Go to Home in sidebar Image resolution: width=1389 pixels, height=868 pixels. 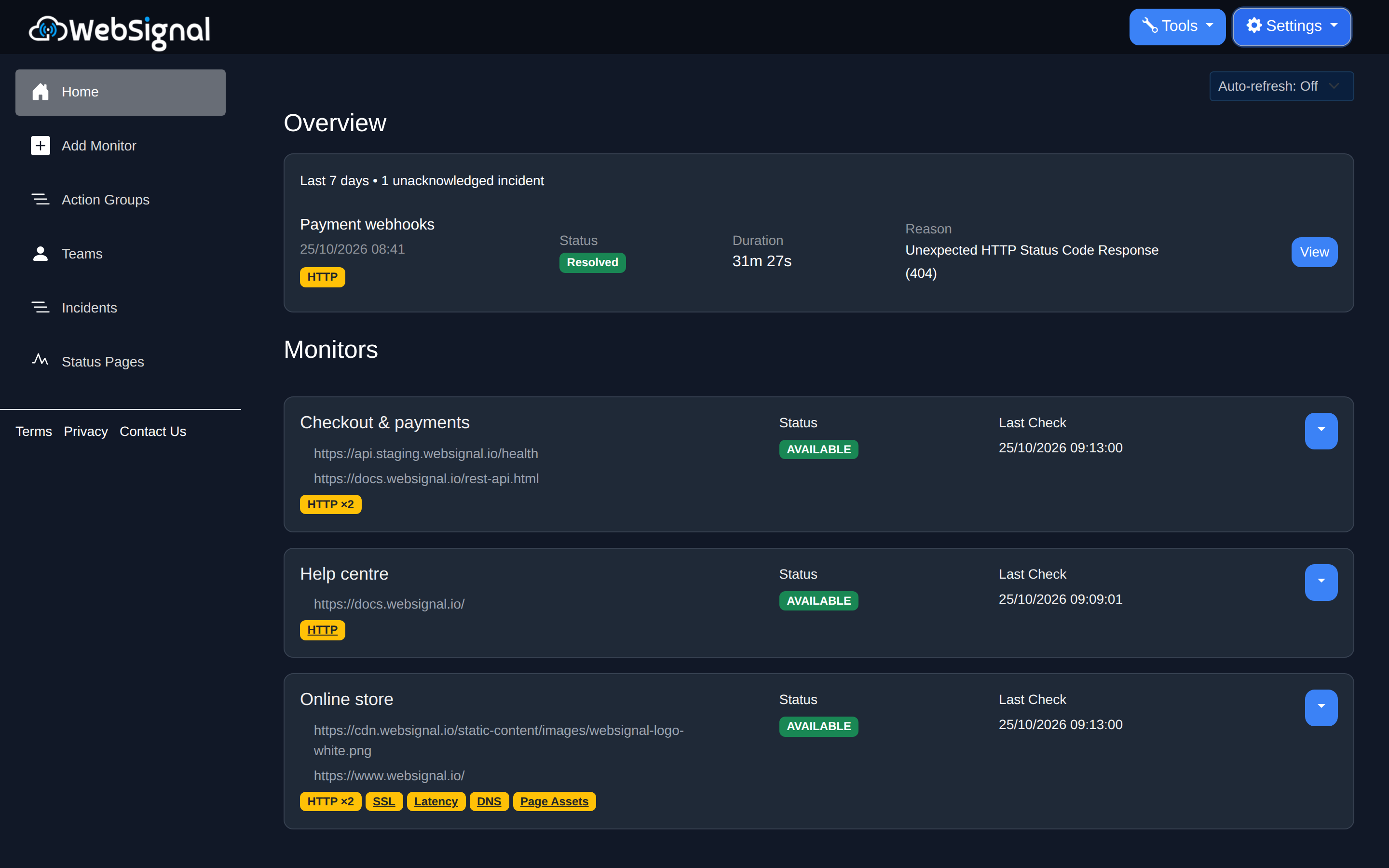point(121,93)
